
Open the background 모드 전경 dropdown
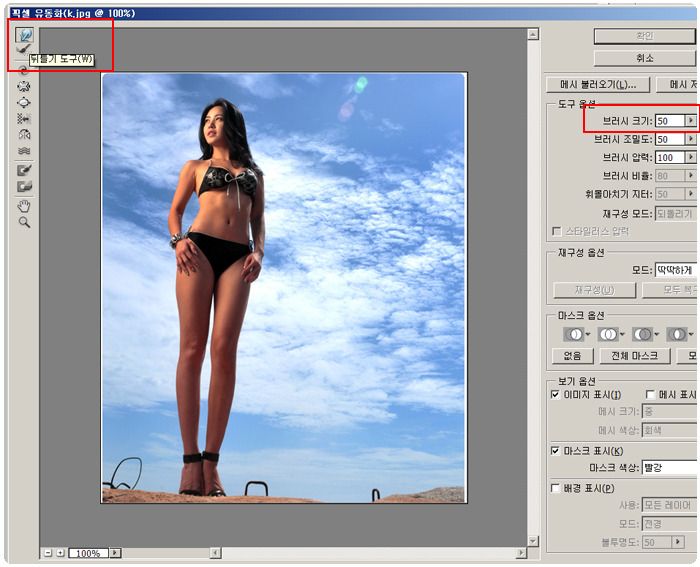[x=669, y=523]
